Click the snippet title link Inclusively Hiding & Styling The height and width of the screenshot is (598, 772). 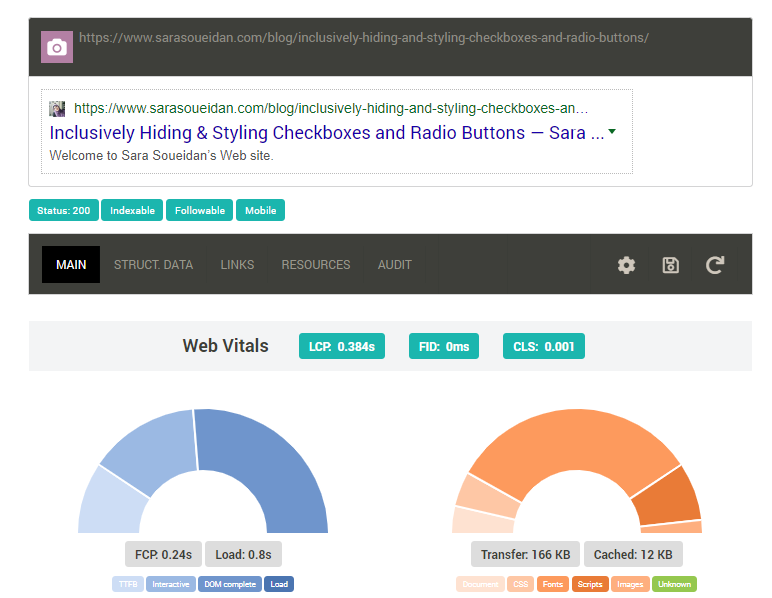pyautogui.click(x=327, y=133)
